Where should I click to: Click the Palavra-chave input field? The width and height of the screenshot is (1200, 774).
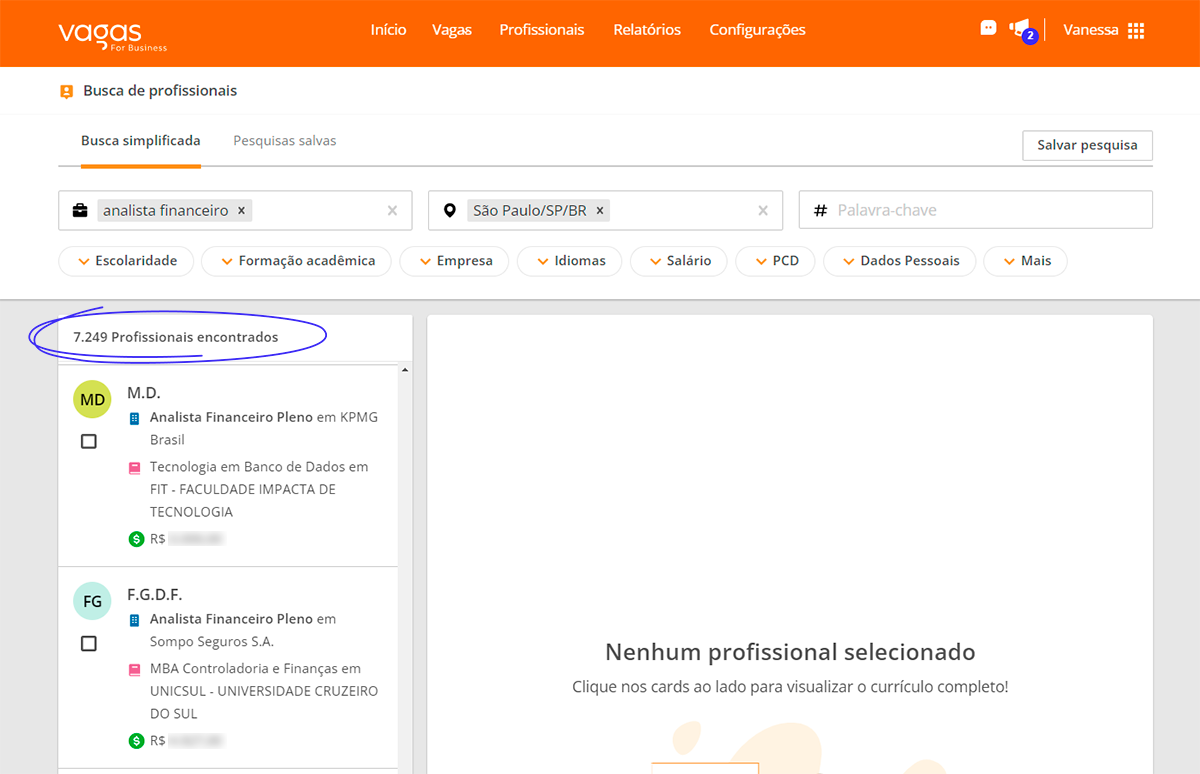(975, 210)
